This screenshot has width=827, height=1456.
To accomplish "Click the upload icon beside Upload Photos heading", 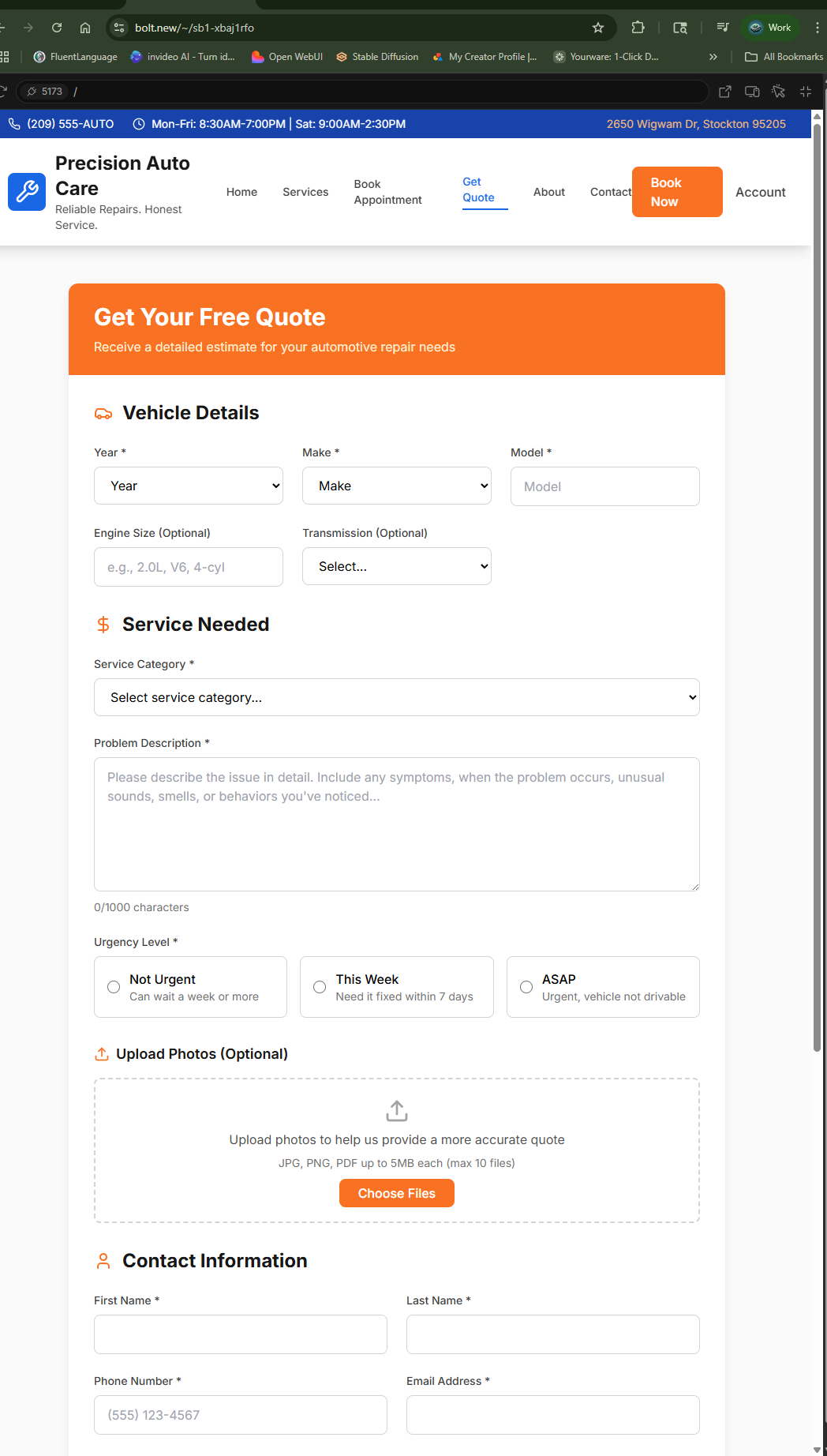I will click(102, 1054).
